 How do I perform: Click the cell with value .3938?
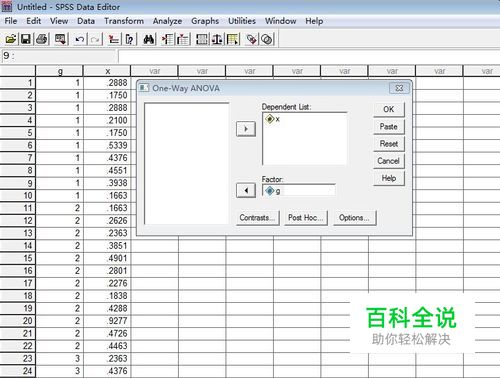pyautogui.click(x=107, y=183)
